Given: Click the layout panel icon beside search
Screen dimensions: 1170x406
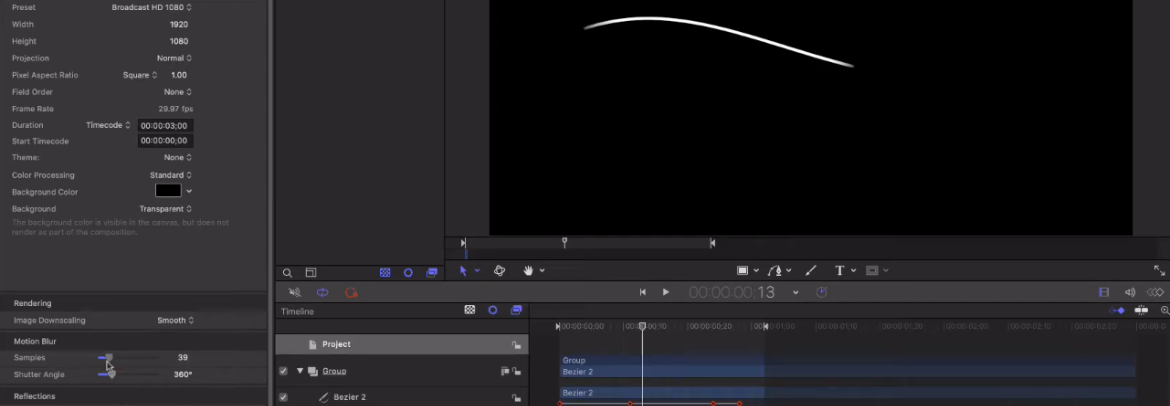Looking at the screenshot, I should [311, 273].
